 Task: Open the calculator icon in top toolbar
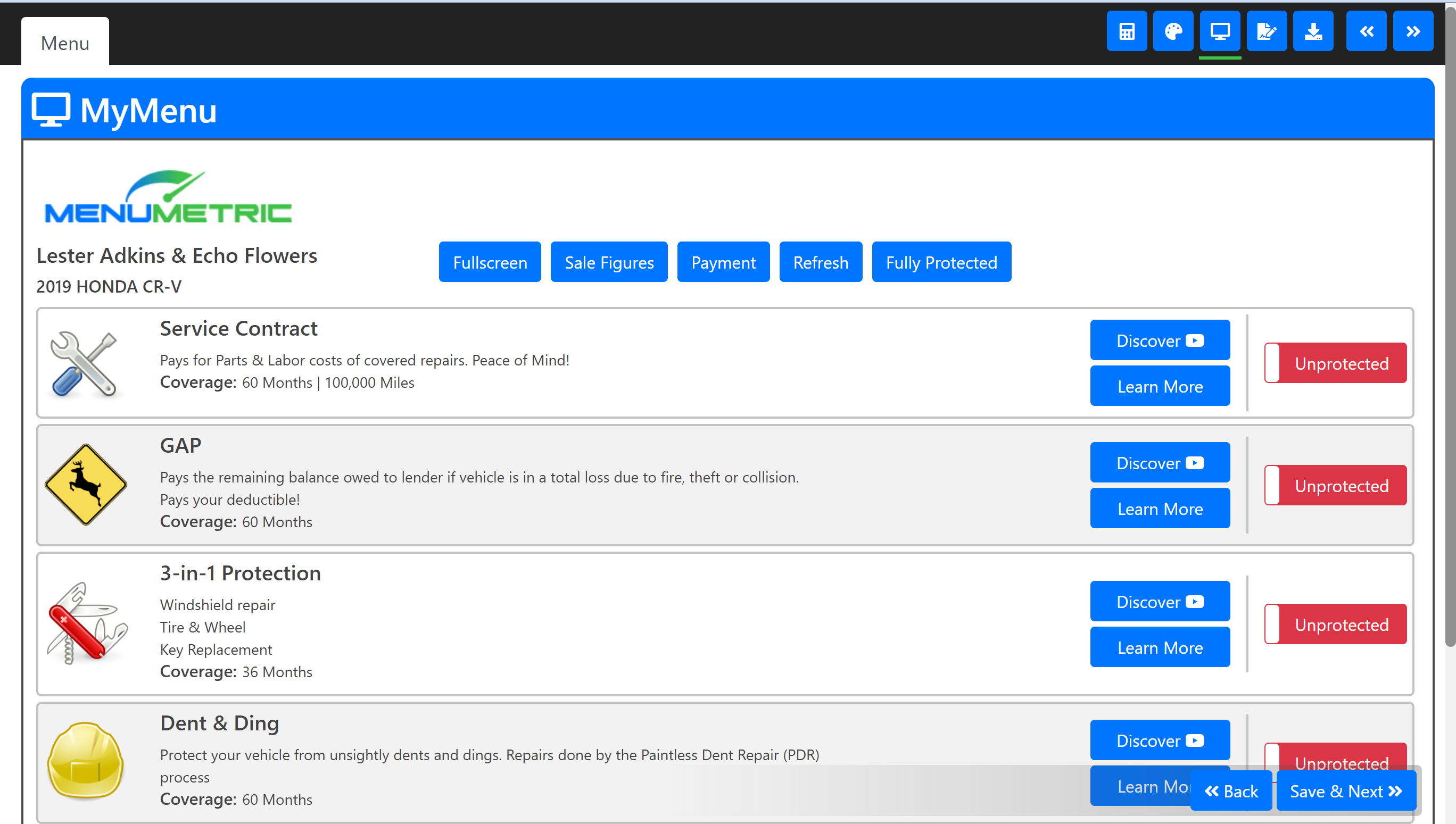tap(1127, 31)
